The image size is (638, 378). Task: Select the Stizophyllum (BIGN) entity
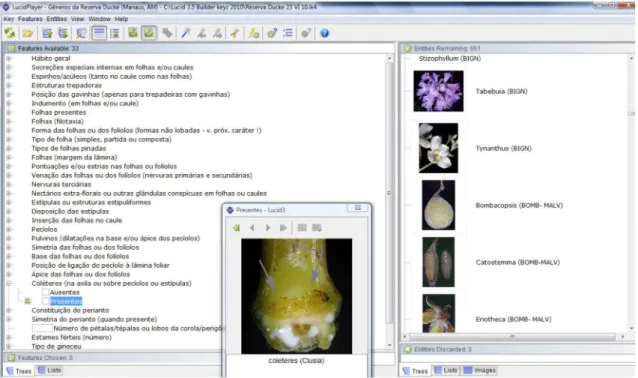450,59
